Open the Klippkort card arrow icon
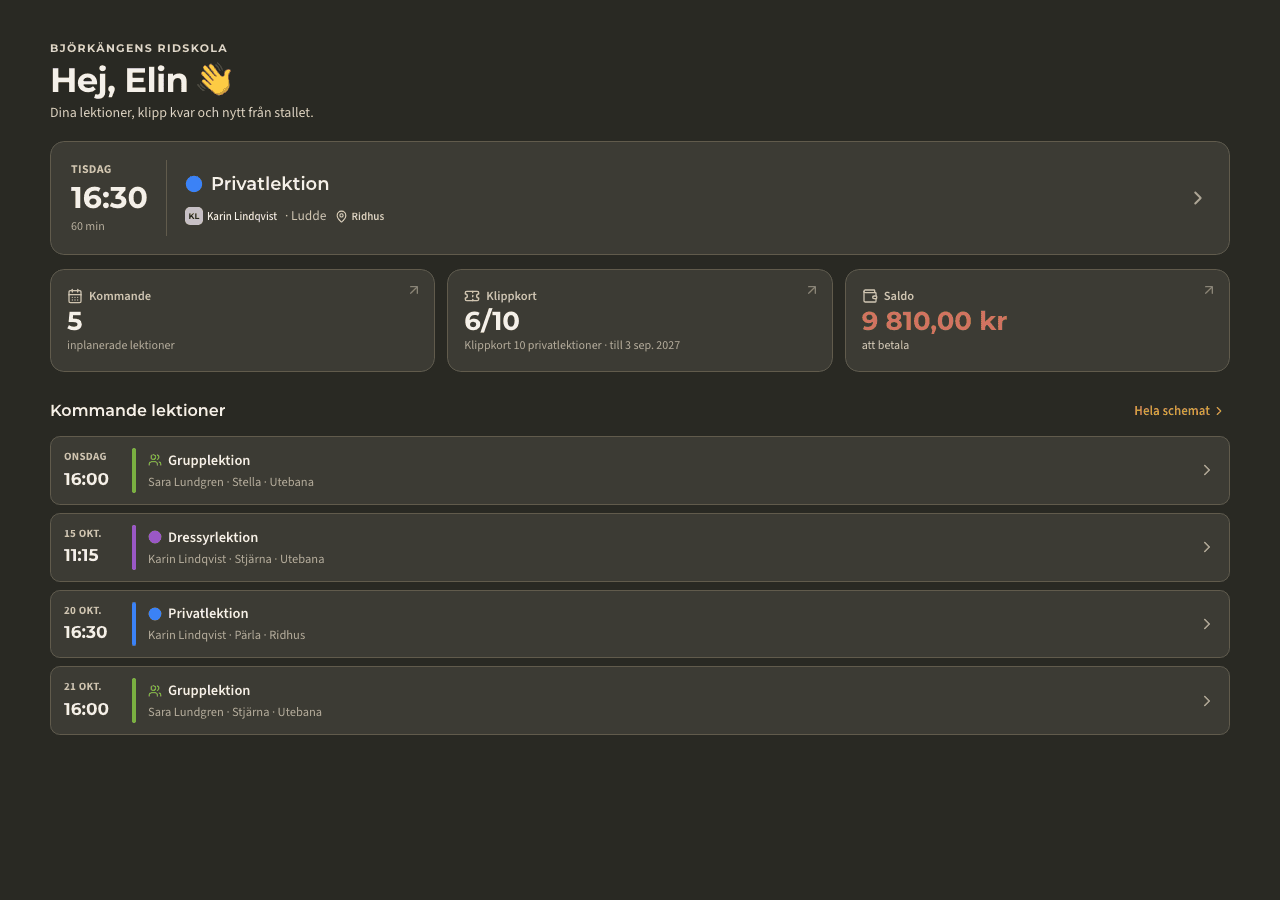The height and width of the screenshot is (900, 1280). tap(812, 290)
